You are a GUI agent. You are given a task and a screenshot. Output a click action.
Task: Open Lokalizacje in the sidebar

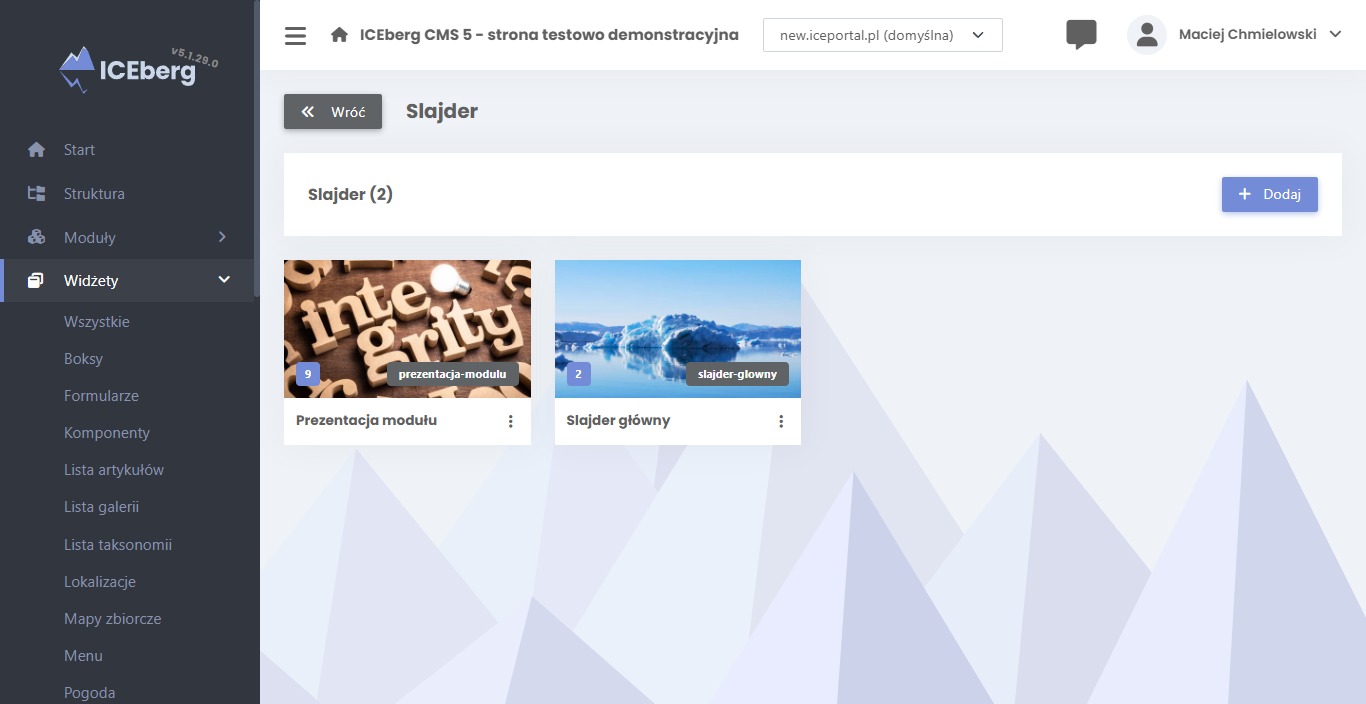(100, 582)
